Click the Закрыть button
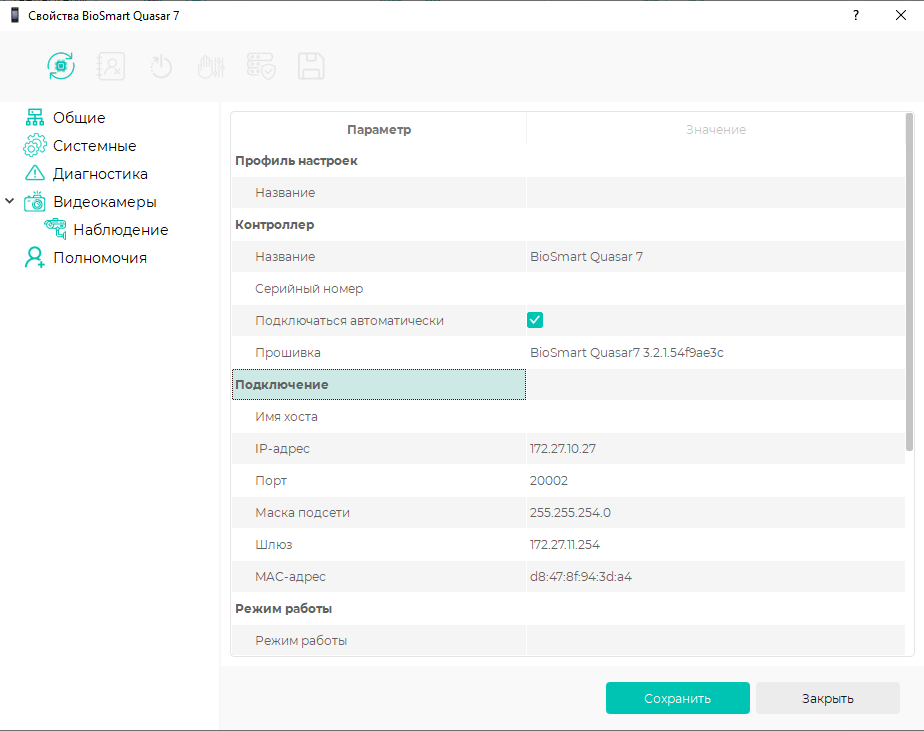 828,698
